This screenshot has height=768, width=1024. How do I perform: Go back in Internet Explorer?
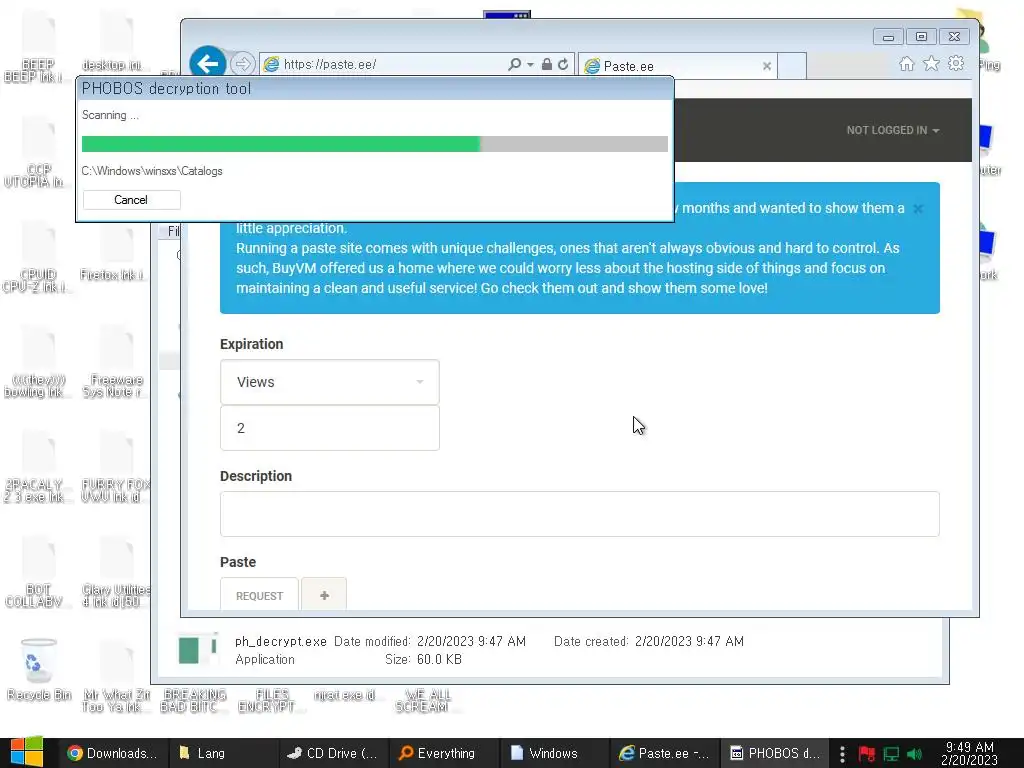[208, 63]
